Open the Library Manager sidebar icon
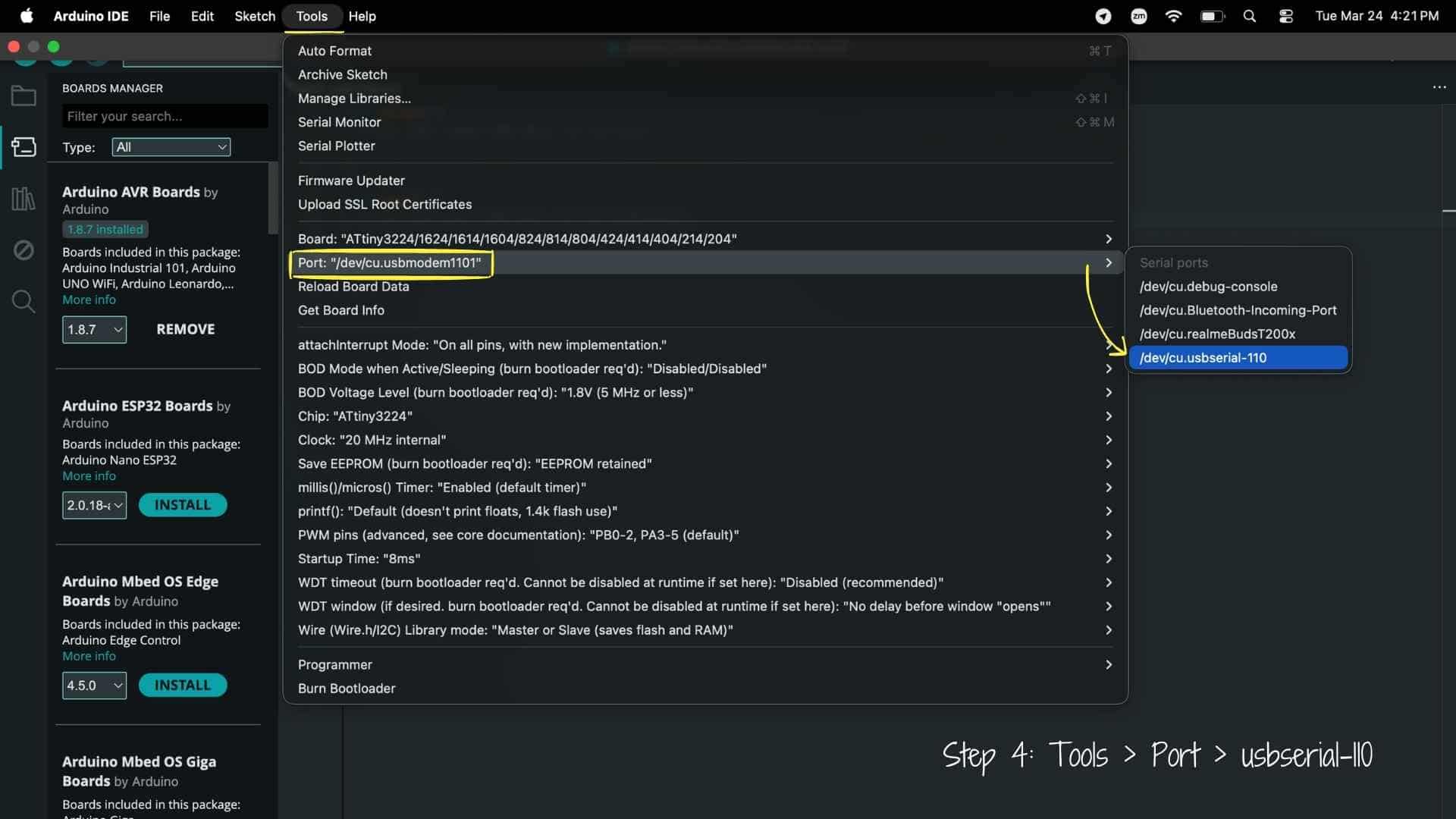The width and height of the screenshot is (1456, 819). [x=24, y=199]
